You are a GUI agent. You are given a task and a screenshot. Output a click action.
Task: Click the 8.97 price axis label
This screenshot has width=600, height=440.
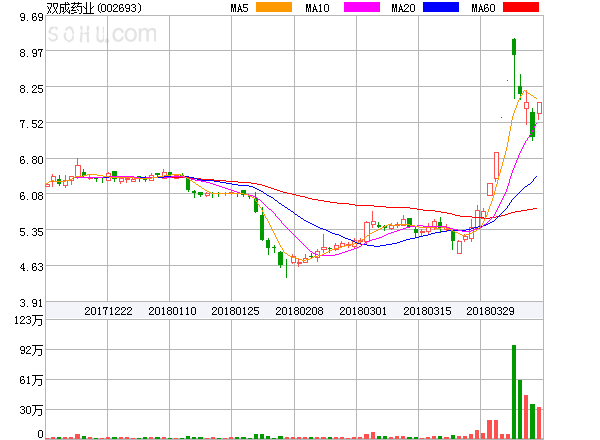tap(31, 53)
